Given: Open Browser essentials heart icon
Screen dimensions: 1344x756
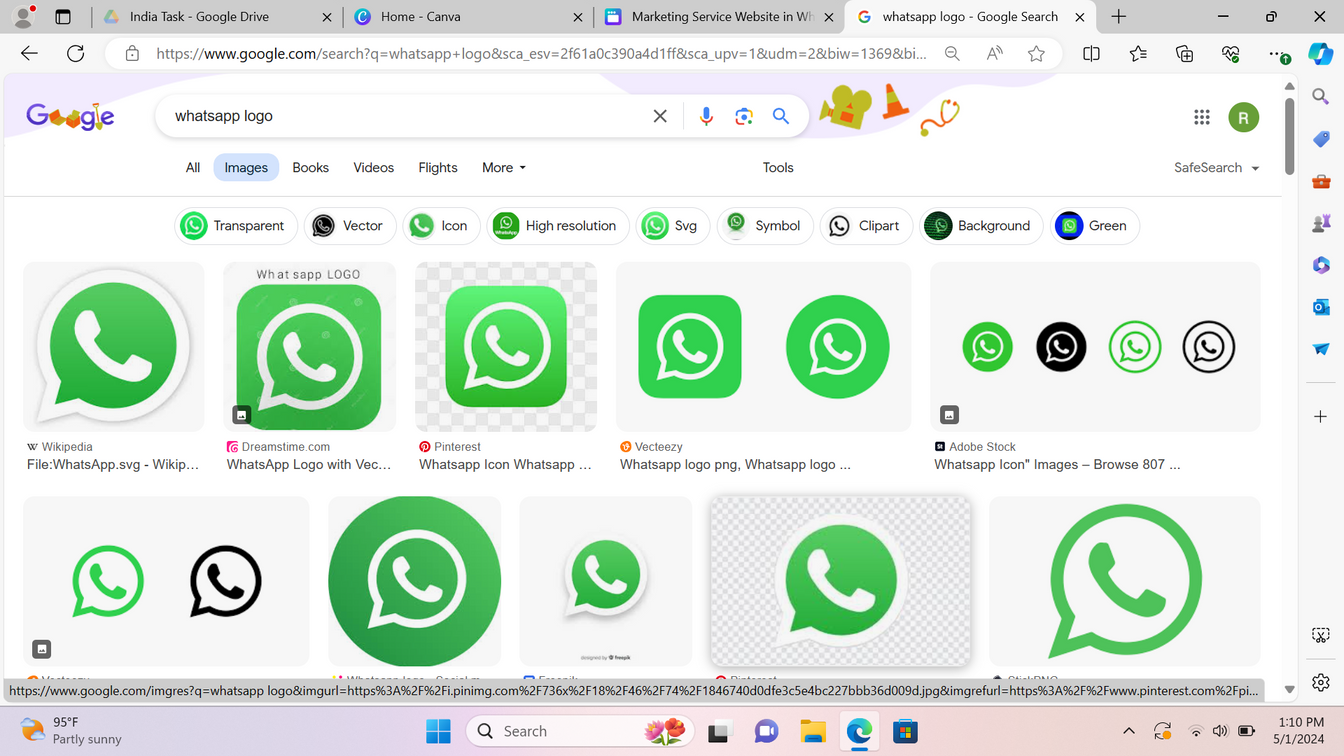Looking at the screenshot, I should (x=1231, y=54).
